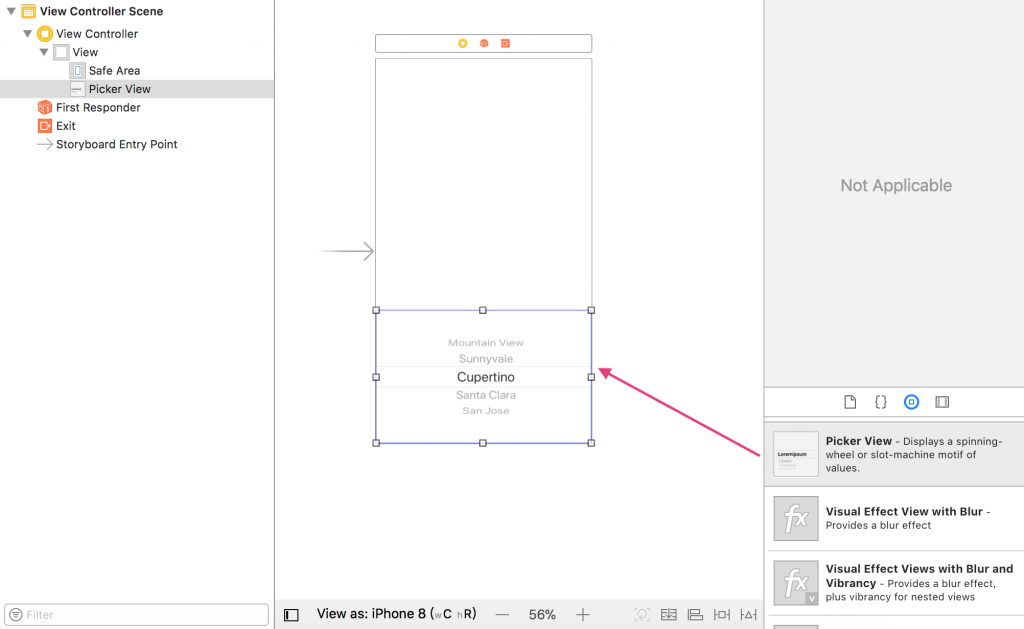The height and width of the screenshot is (629, 1024).
Task: Click the First Responder cube icon in outline
Action: click(x=44, y=107)
